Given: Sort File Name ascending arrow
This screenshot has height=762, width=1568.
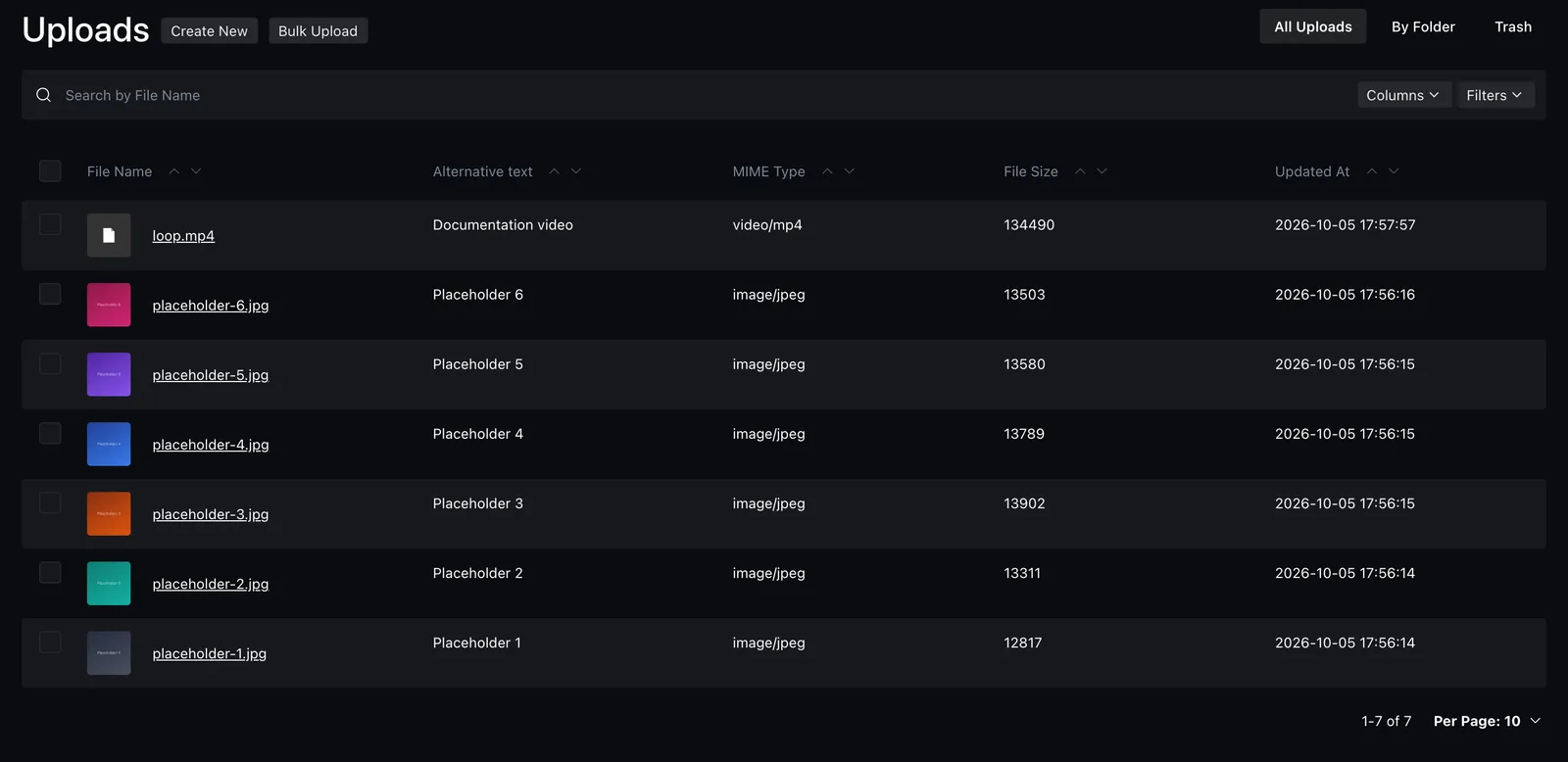Looking at the screenshot, I should [x=173, y=171].
